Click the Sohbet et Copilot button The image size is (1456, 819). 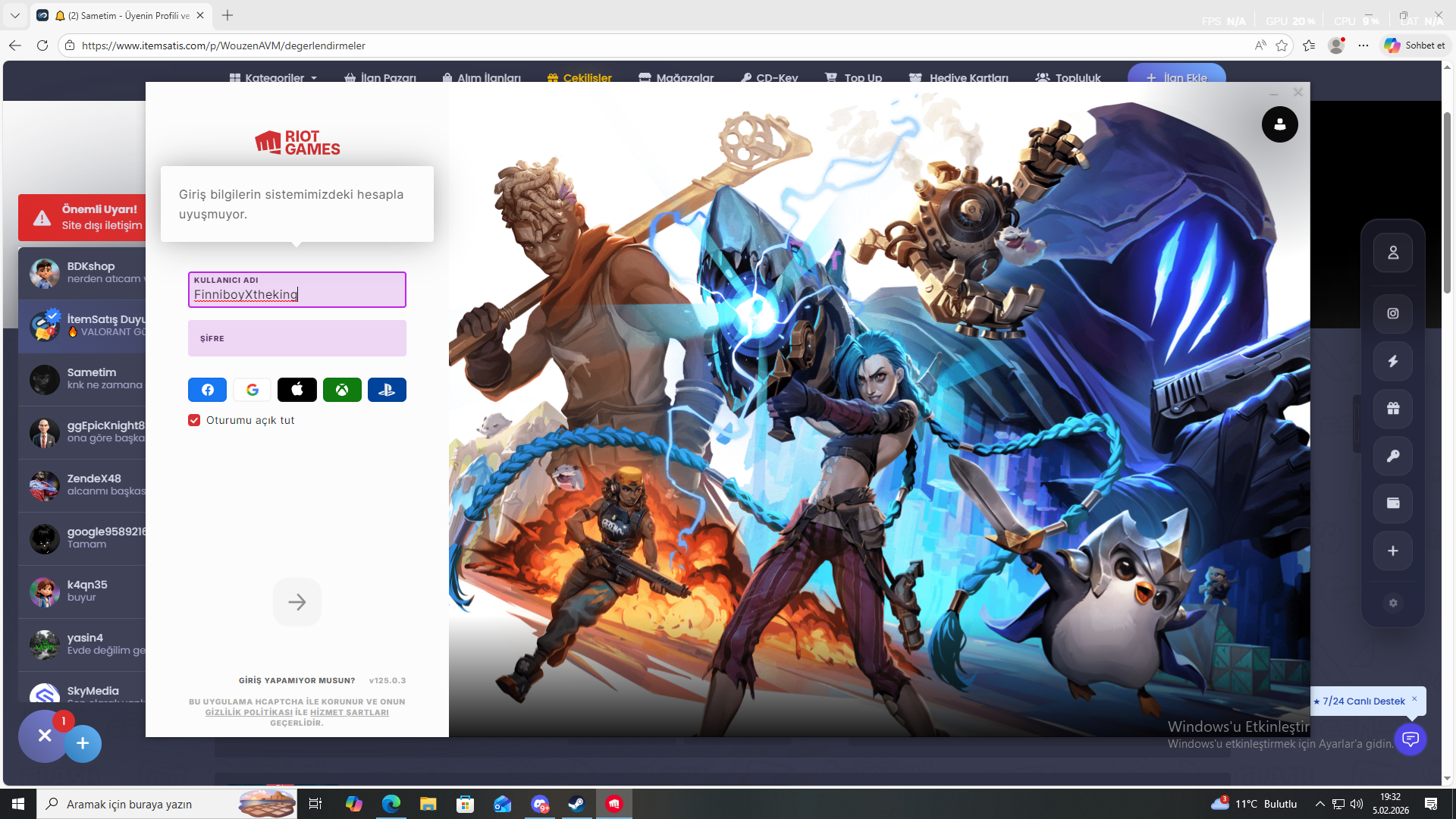pos(1415,45)
